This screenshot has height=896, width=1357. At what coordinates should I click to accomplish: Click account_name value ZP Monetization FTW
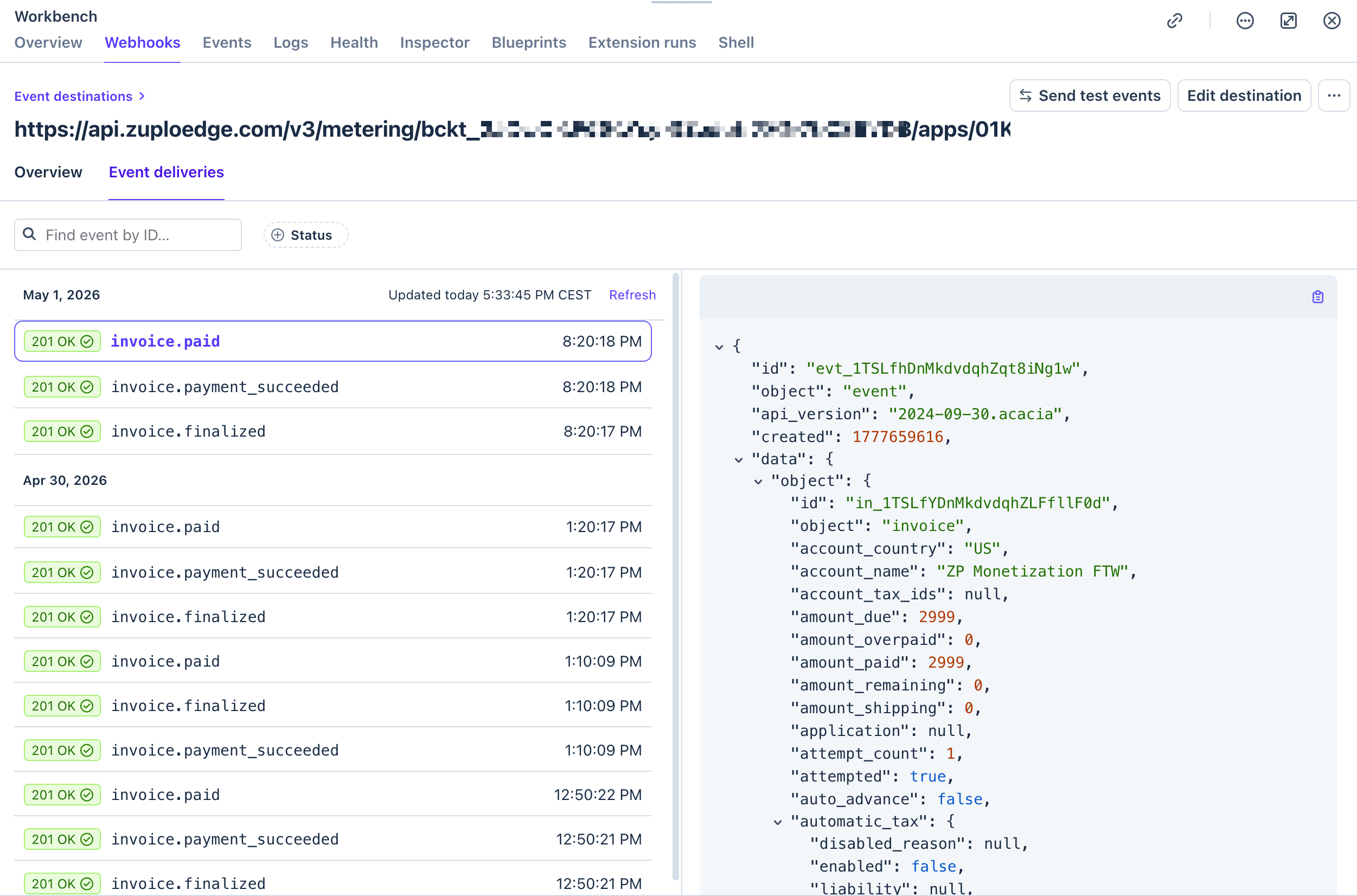[x=1033, y=571]
